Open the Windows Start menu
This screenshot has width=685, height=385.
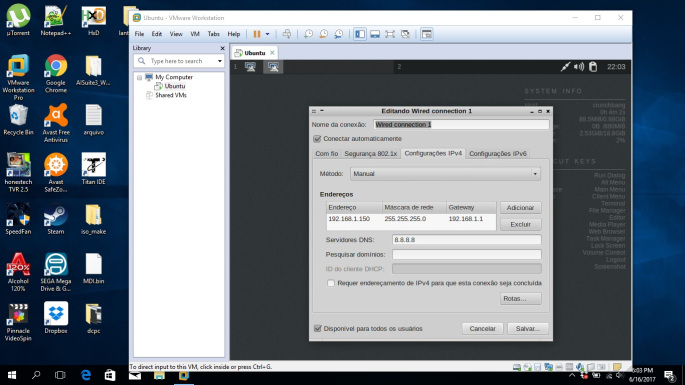pyautogui.click(x=12, y=375)
